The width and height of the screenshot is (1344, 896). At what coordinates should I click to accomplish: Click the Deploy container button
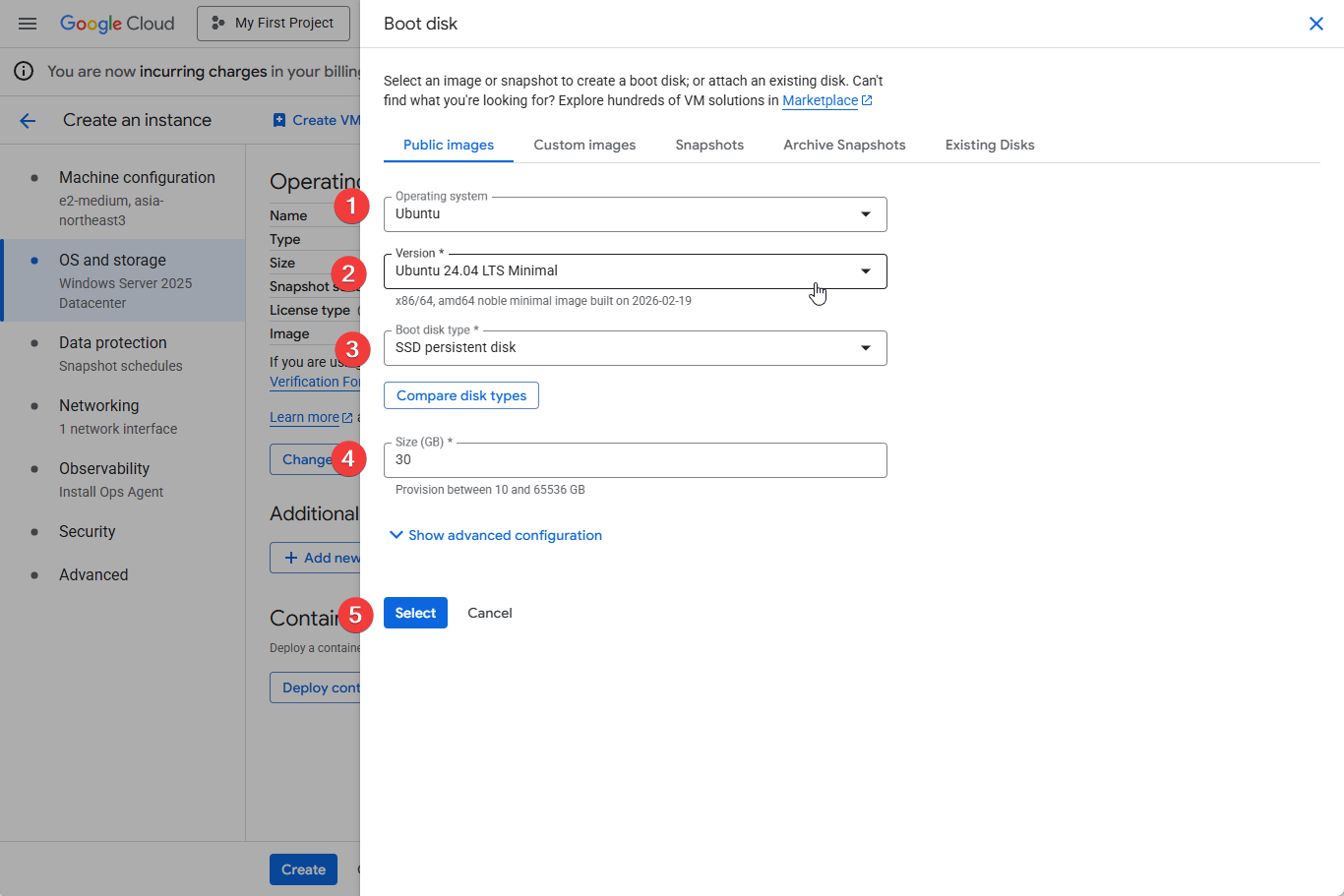(x=315, y=687)
